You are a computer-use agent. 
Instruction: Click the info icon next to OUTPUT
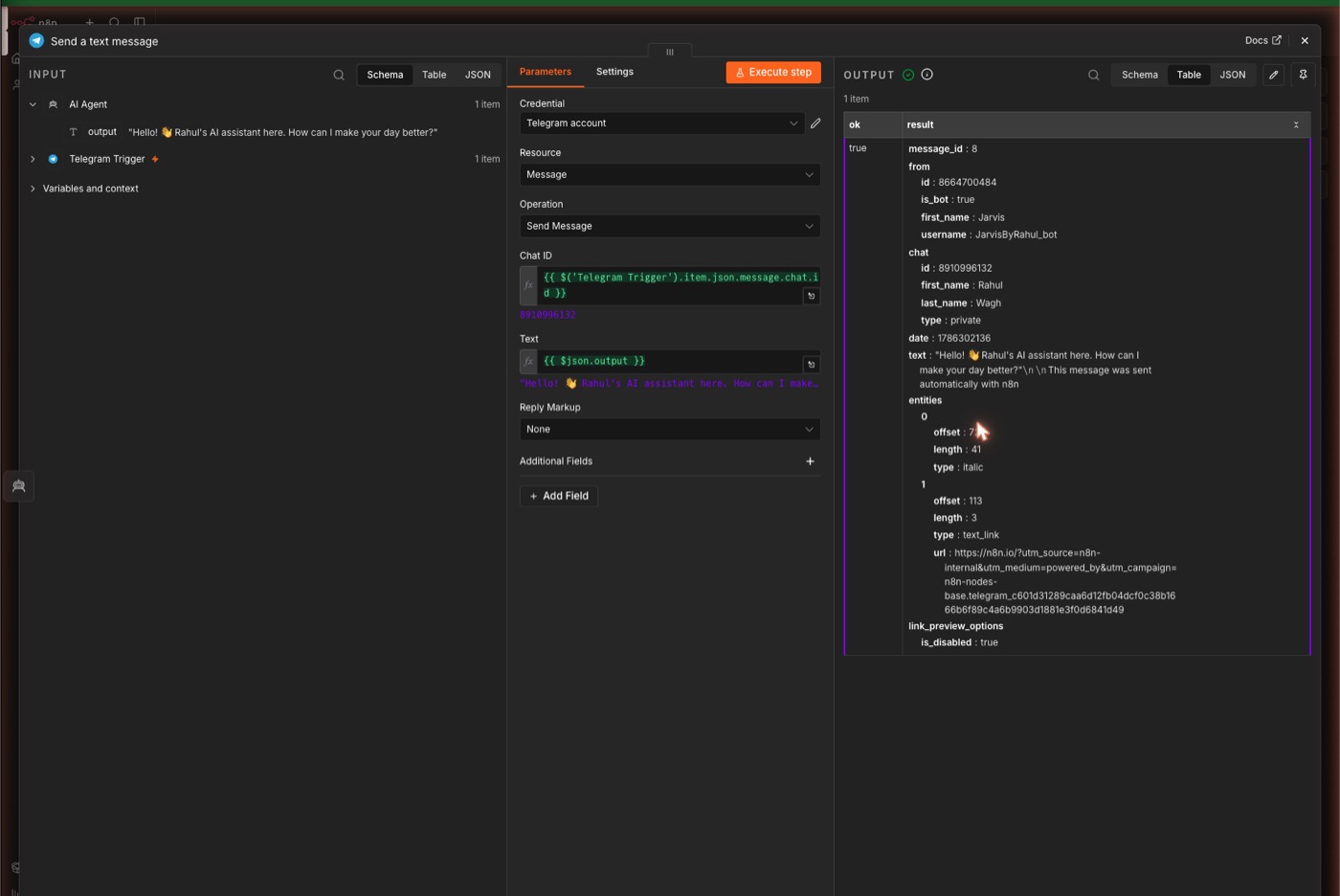tap(927, 75)
